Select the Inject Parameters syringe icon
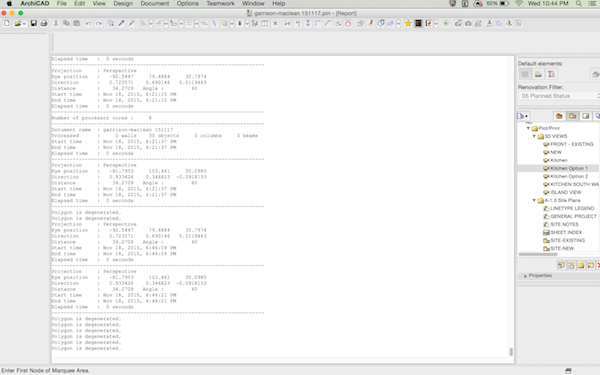This screenshot has height=375, width=600. (x=132, y=23)
